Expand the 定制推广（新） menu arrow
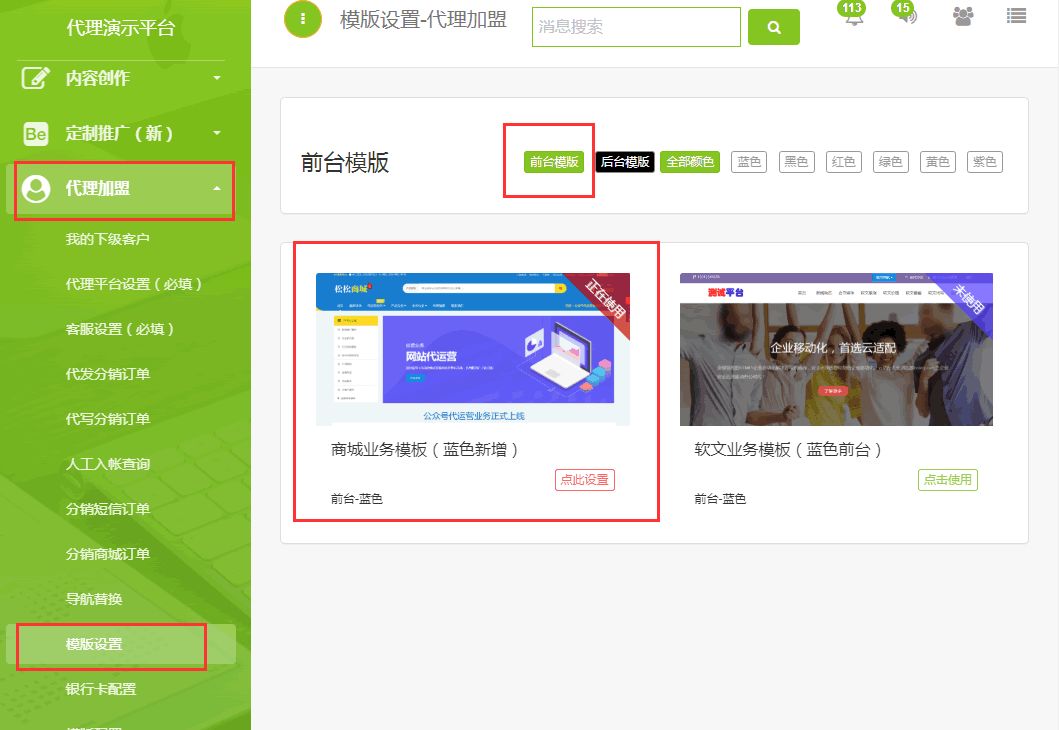This screenshot has width=1059, height=730. [x=216, y=133]
